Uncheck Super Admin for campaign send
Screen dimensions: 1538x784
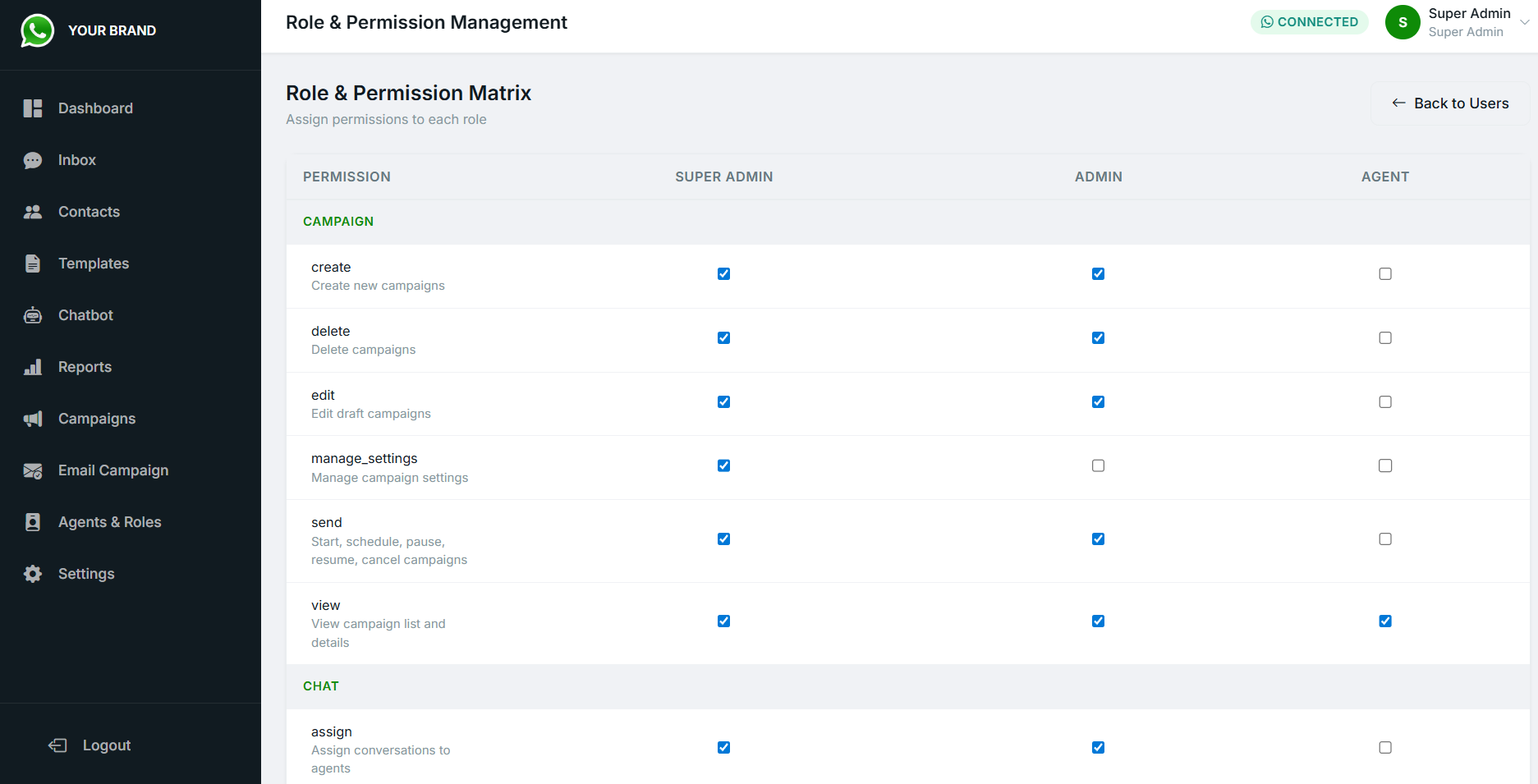coord(723,539)
